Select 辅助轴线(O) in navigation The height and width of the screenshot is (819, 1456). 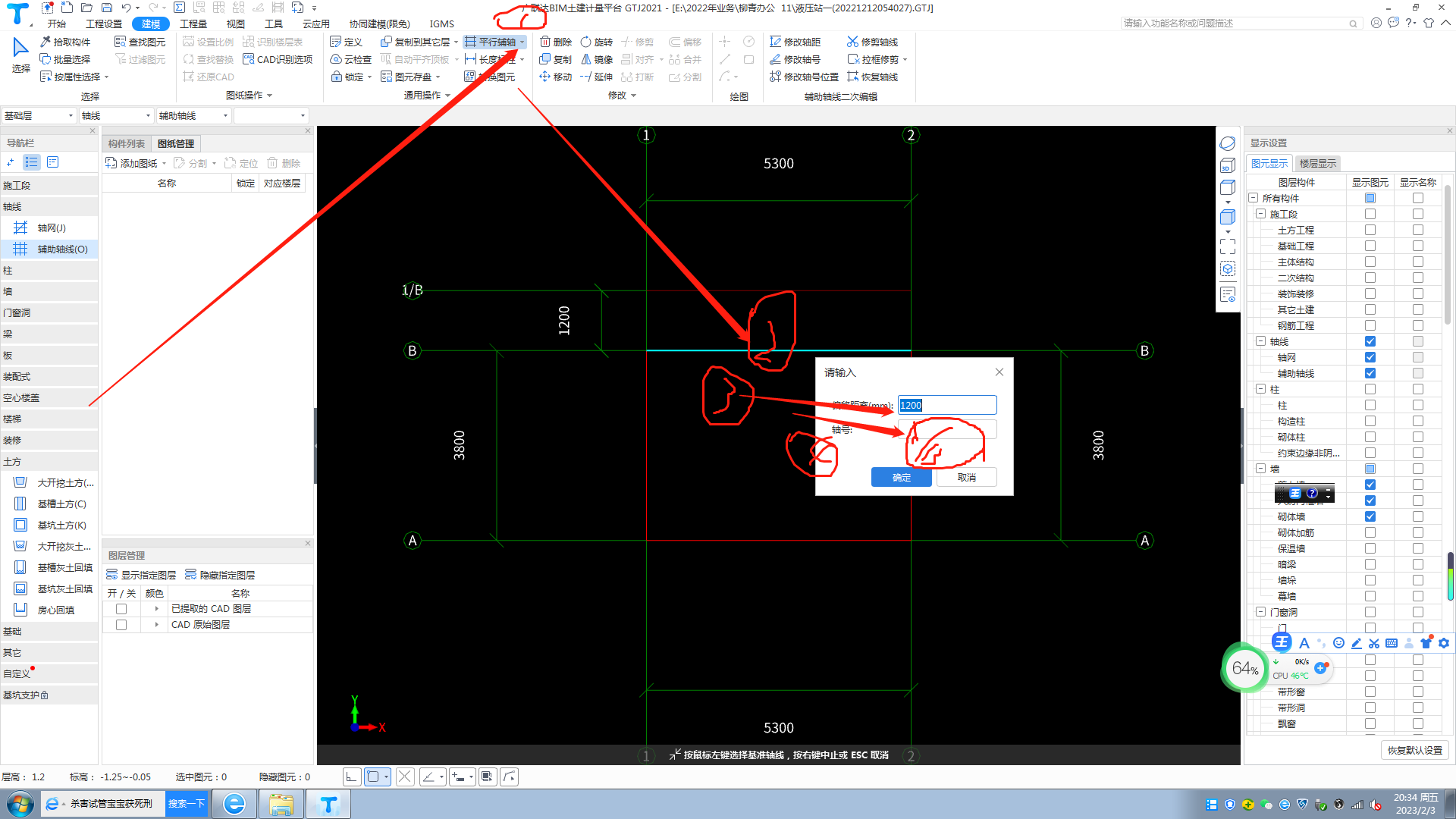(x=50, y=249)
